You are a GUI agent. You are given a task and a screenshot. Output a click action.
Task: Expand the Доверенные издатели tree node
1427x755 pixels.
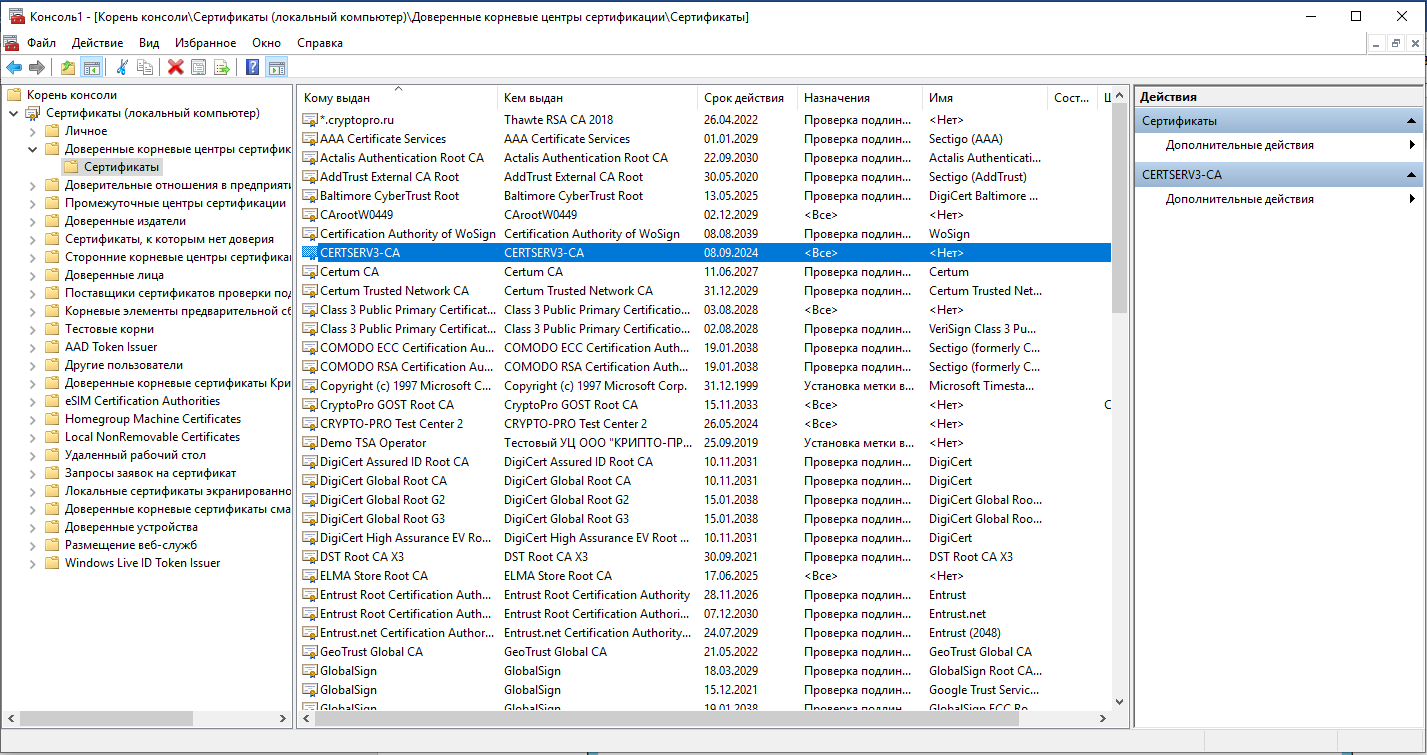point(33,221)
